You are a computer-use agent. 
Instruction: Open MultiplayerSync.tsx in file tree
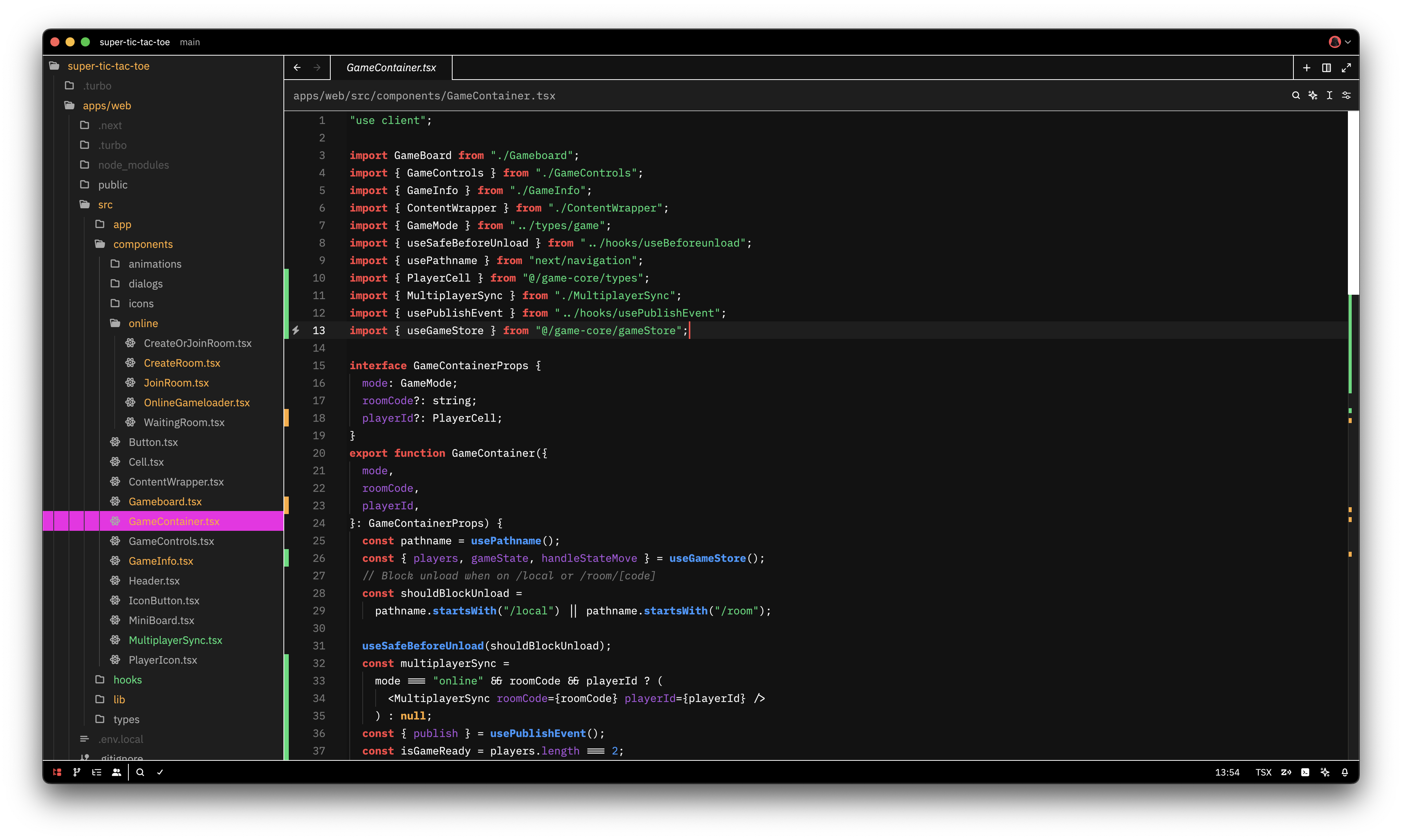click(x=164, y=640)
